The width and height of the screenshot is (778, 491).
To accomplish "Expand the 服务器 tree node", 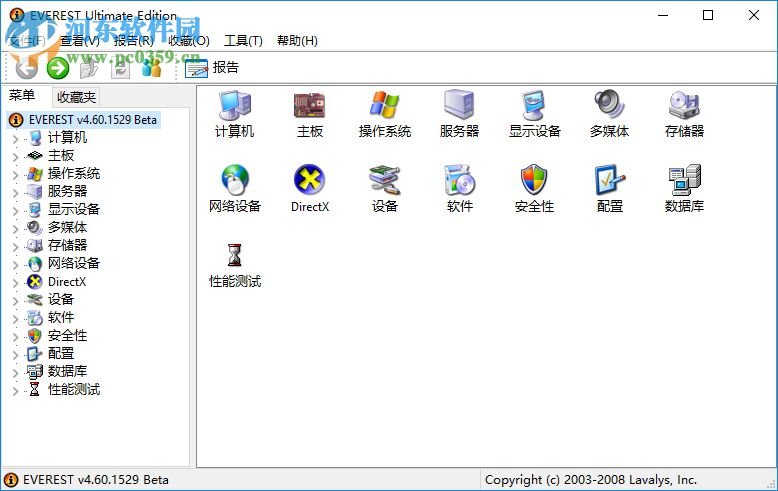I will click(x=15, y=192).
